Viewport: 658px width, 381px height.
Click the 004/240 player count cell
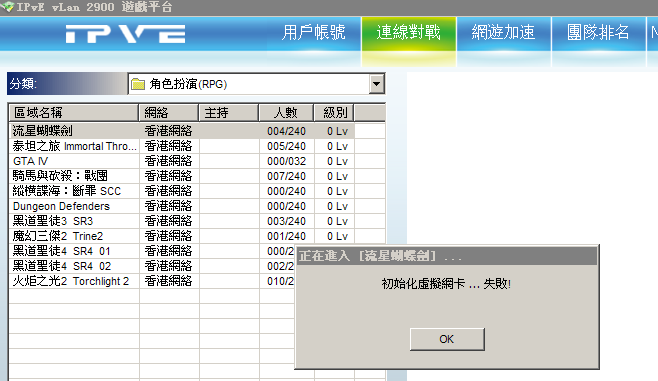[287, 131]
